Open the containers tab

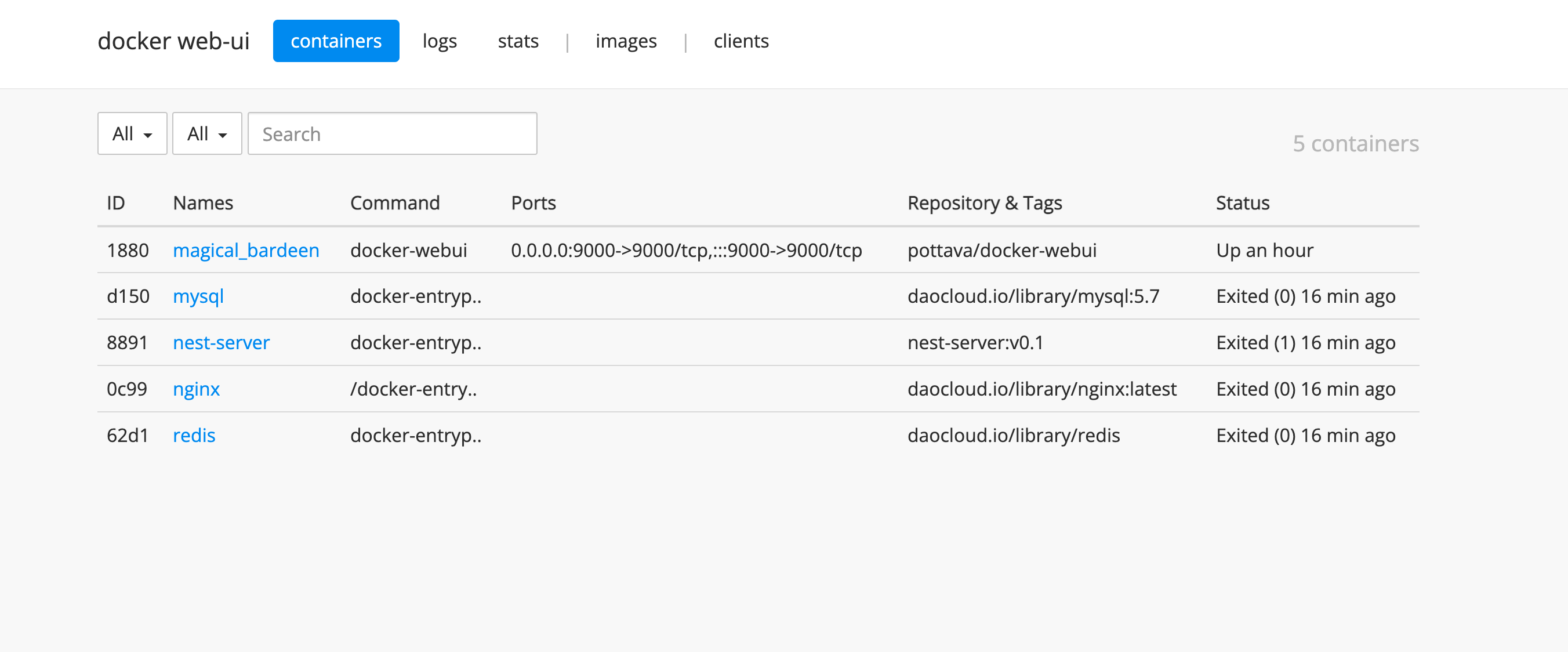[x=336, y=41]
